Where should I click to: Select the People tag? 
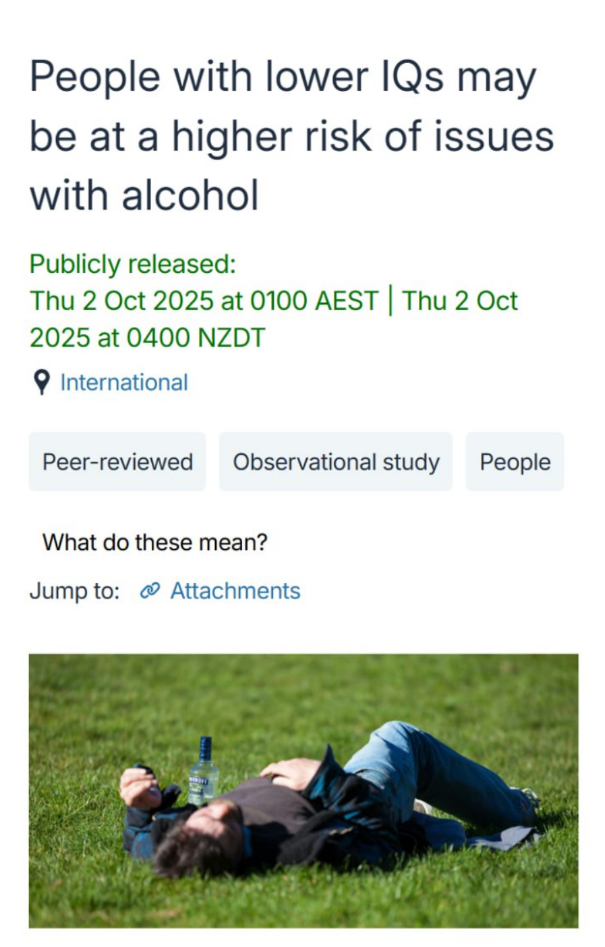[515, 462]
